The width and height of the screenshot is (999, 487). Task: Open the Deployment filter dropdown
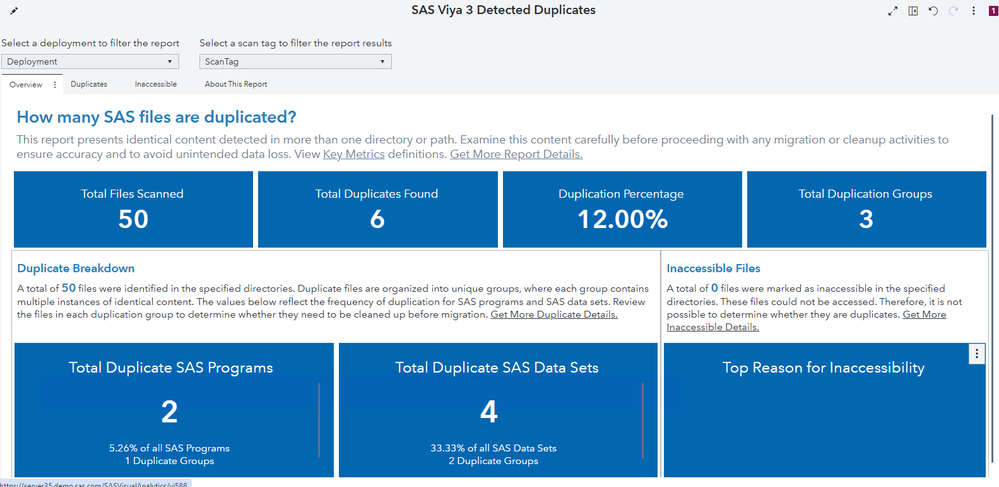click(90, 61)
